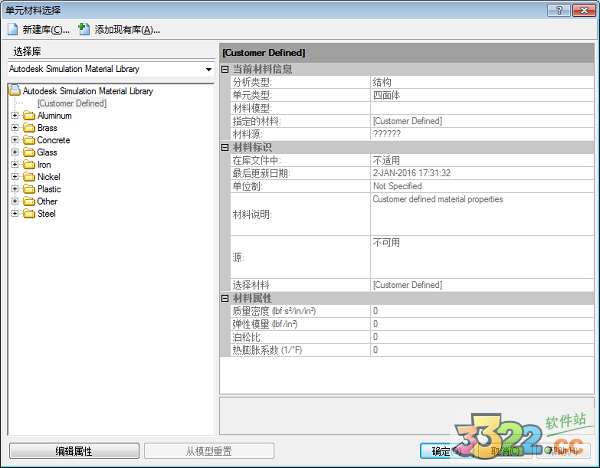Click the add existing library (添加现有库) icon
600x468 pixels.
coord(84,29)
